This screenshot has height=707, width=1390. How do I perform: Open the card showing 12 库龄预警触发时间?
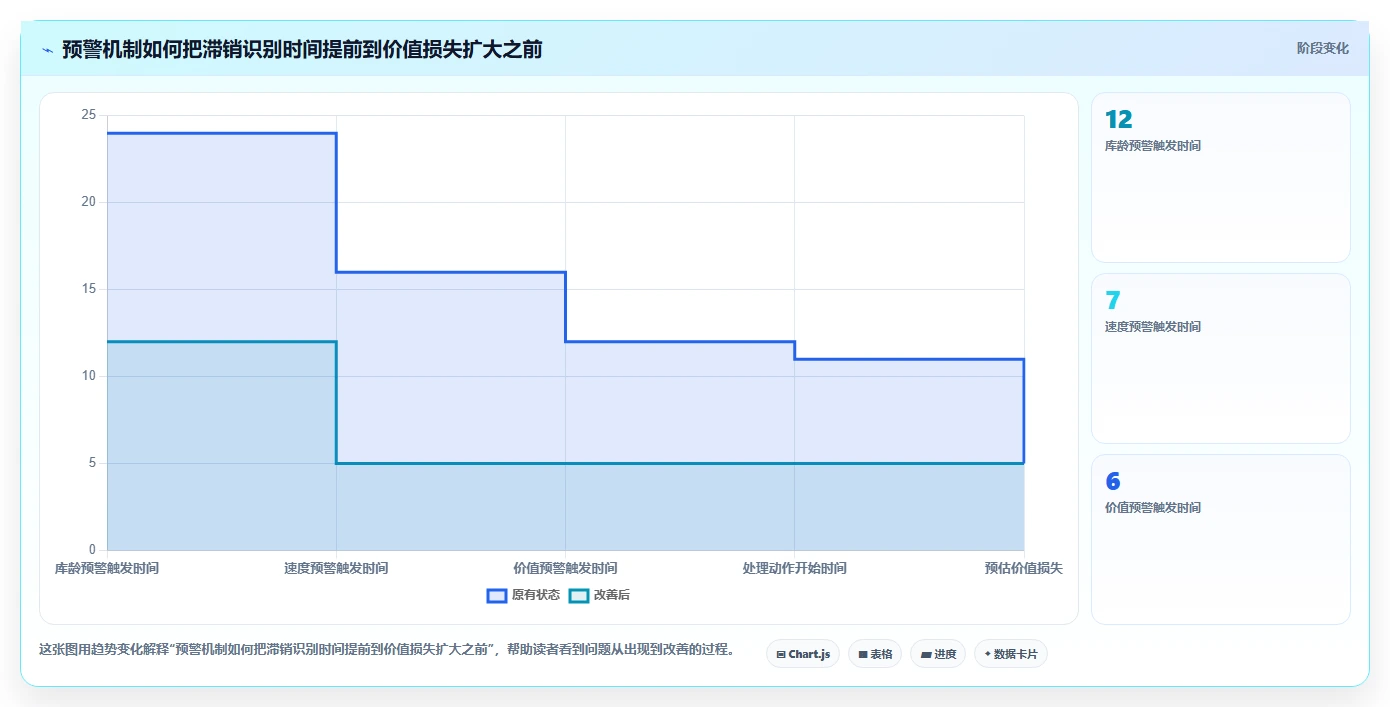[x=1220, y=177]
